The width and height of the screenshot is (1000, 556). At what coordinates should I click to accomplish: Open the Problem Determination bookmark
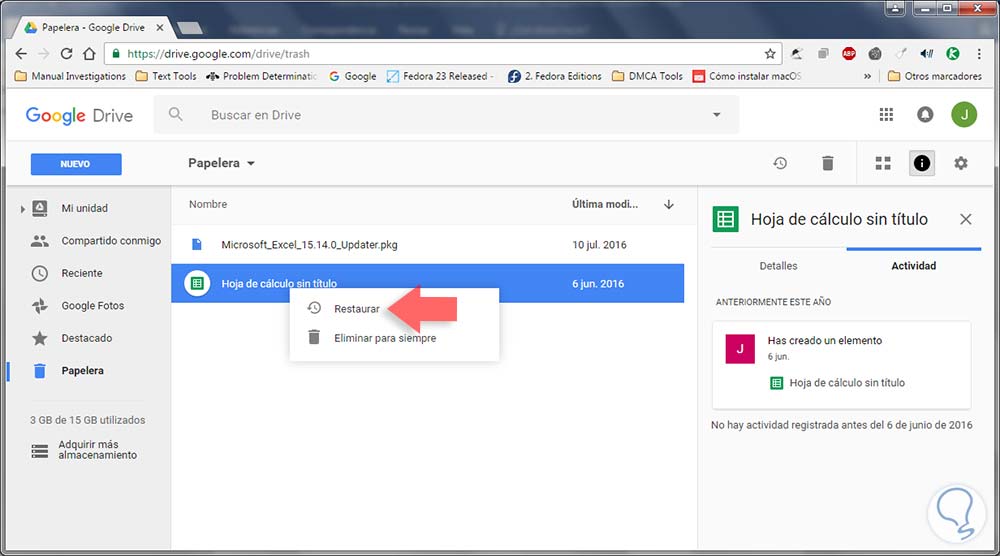(x=261, y=76)
